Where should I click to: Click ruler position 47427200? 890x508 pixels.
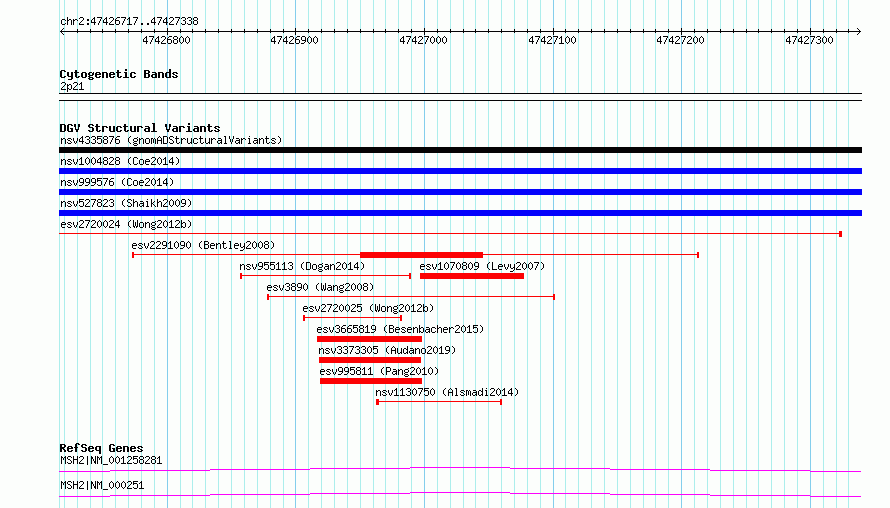point(681,40)
